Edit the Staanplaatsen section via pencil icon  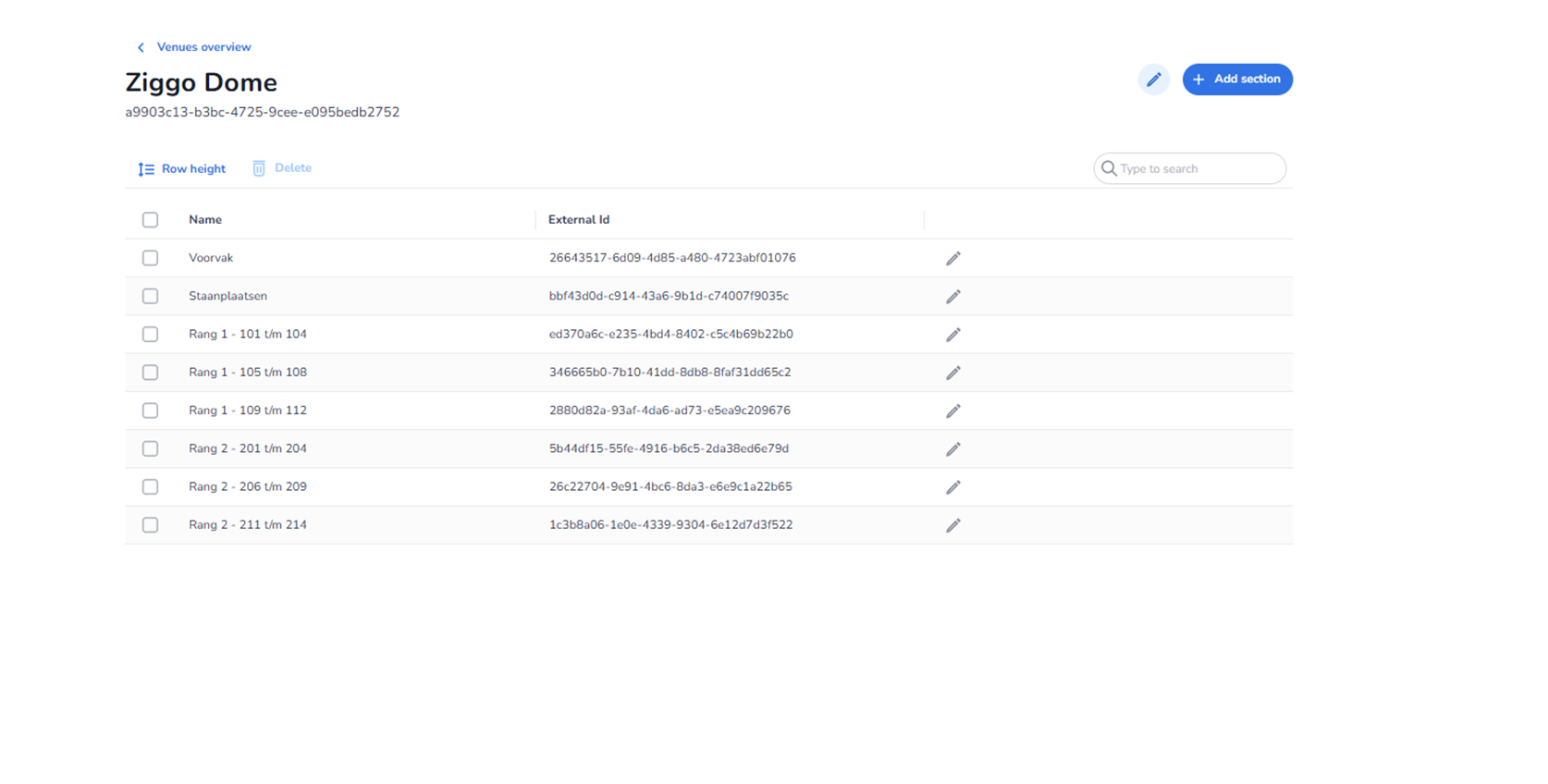(x=952, y=297)
